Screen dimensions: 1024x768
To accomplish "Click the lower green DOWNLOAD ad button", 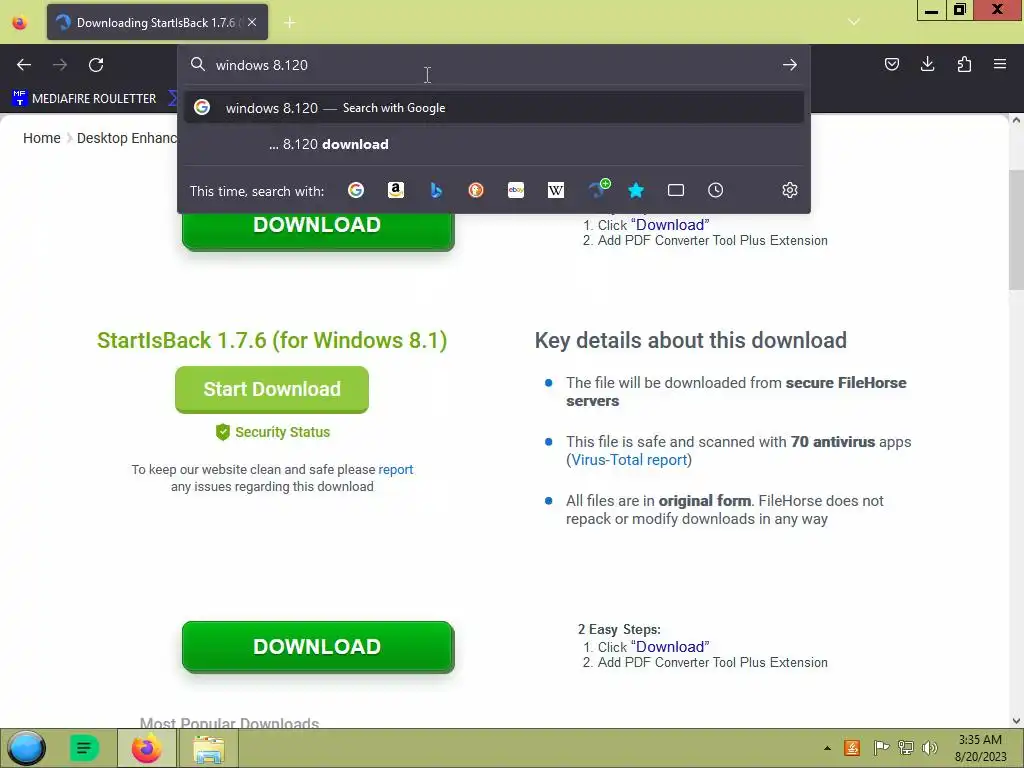I will click(x=318, y=647).
